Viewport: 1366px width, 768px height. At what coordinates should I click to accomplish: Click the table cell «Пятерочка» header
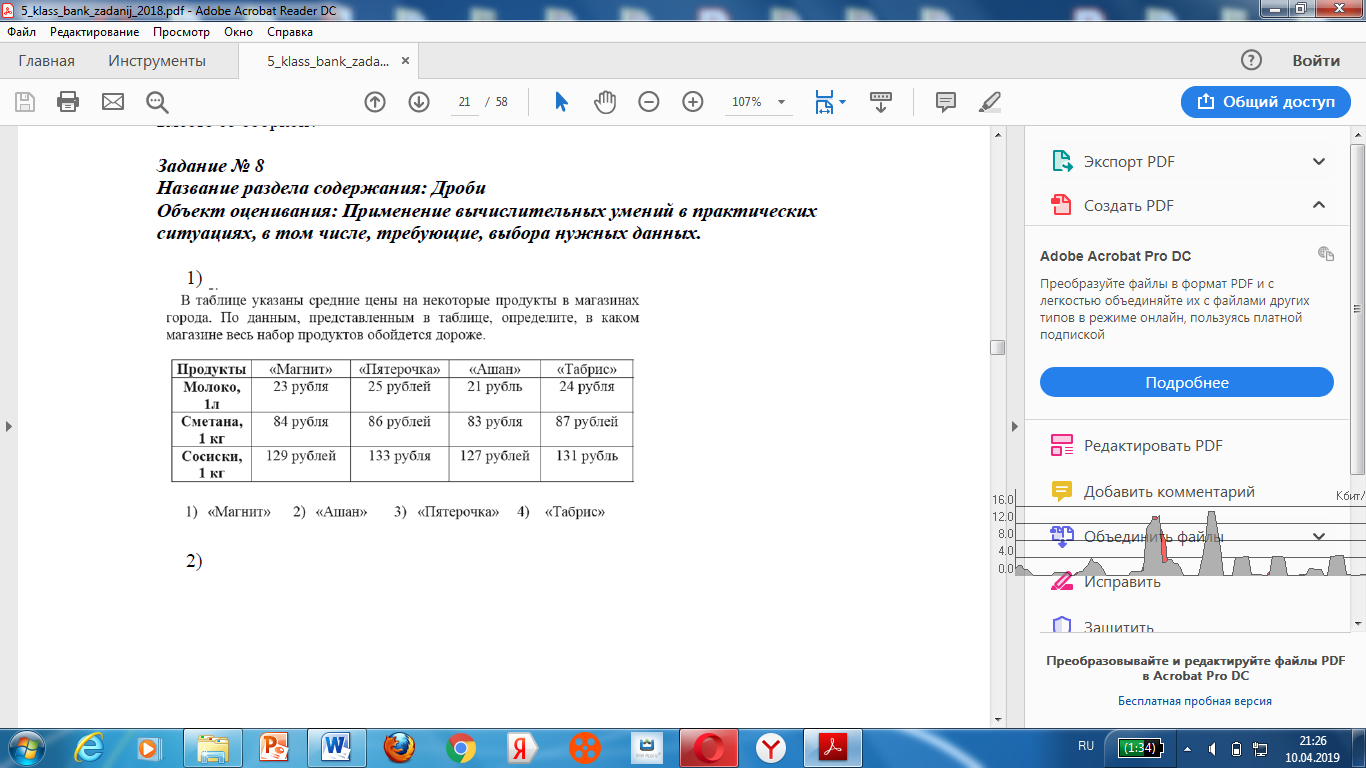point(399,369)
